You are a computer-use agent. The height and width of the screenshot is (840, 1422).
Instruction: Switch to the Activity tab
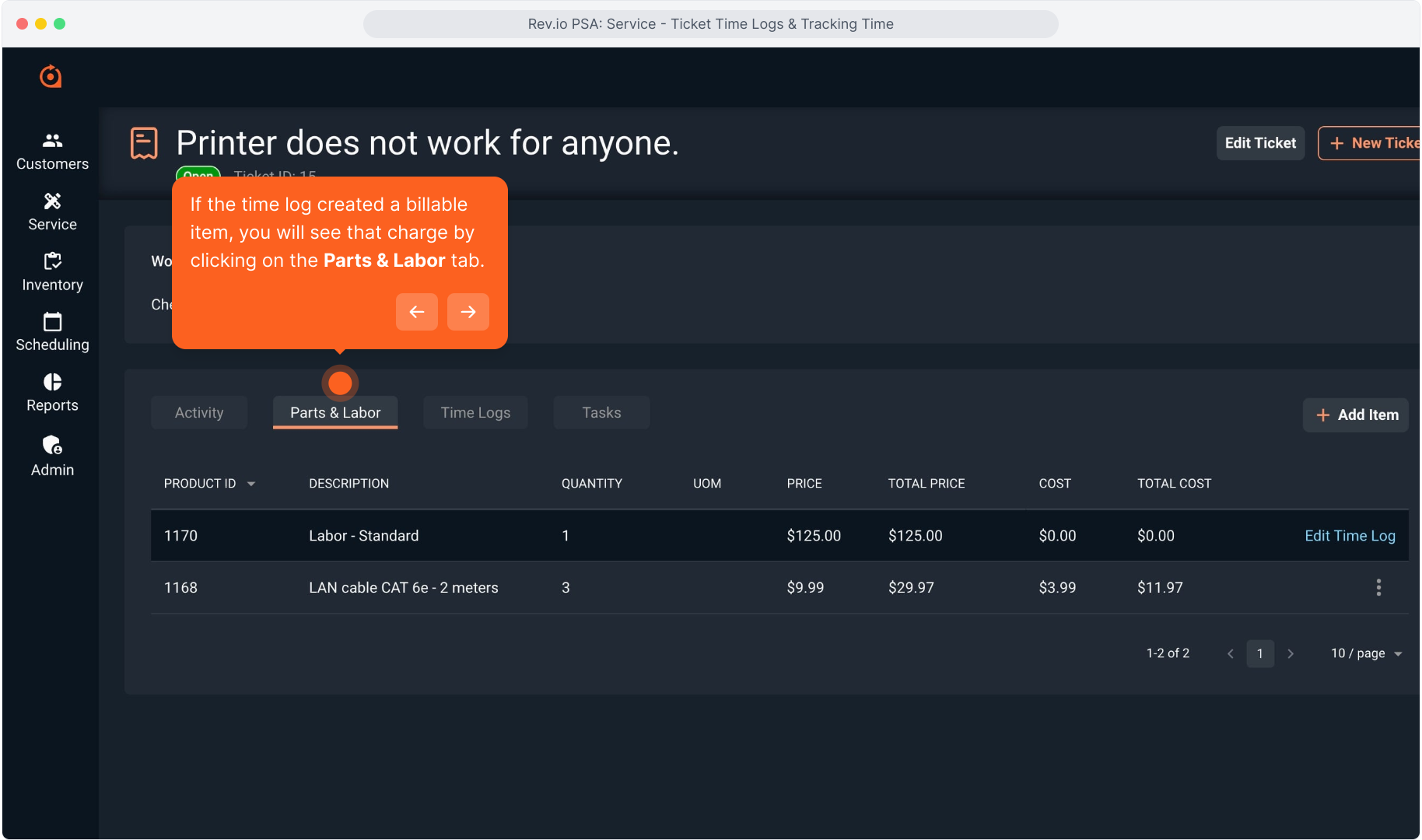(x=199, y=413)
